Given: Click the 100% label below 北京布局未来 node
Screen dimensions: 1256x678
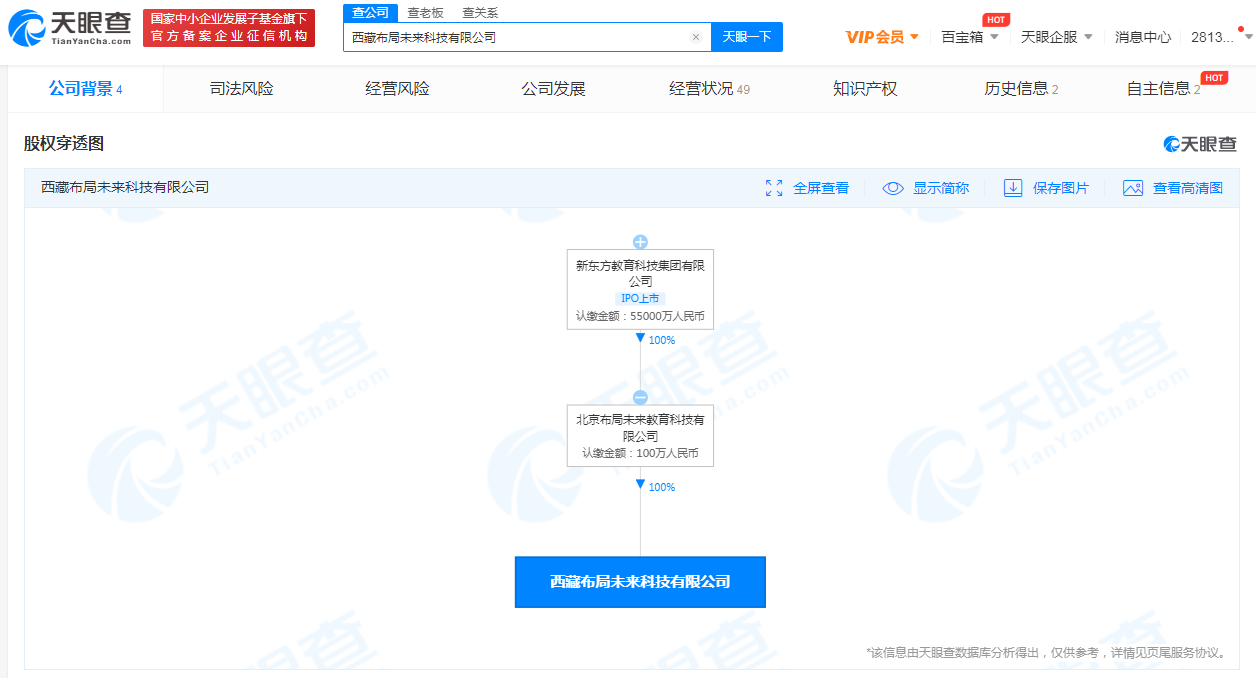Looking at the screenshot, I should (x=662, y=487).
